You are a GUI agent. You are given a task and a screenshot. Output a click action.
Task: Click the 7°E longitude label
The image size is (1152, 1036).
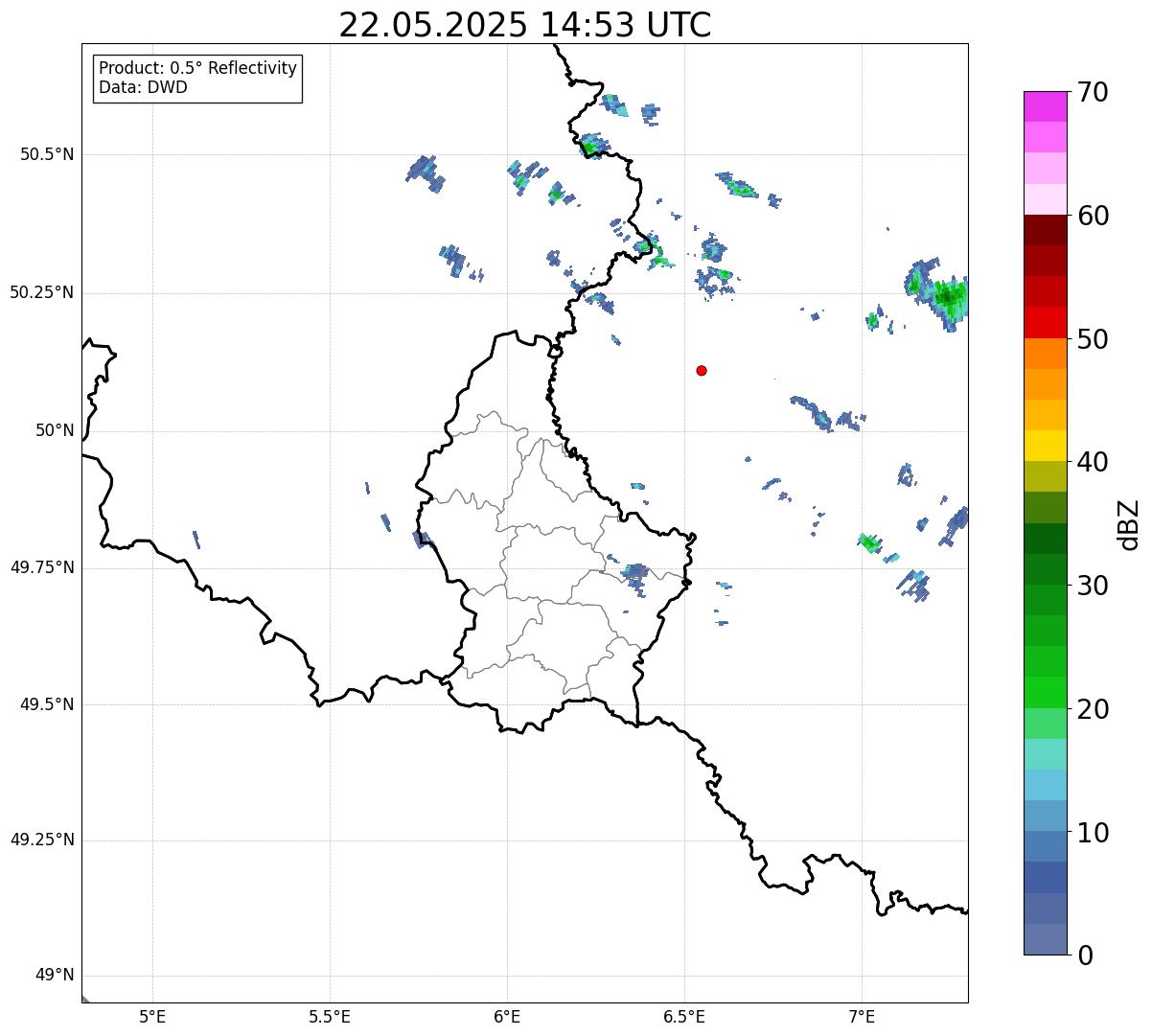point(862,1017)
